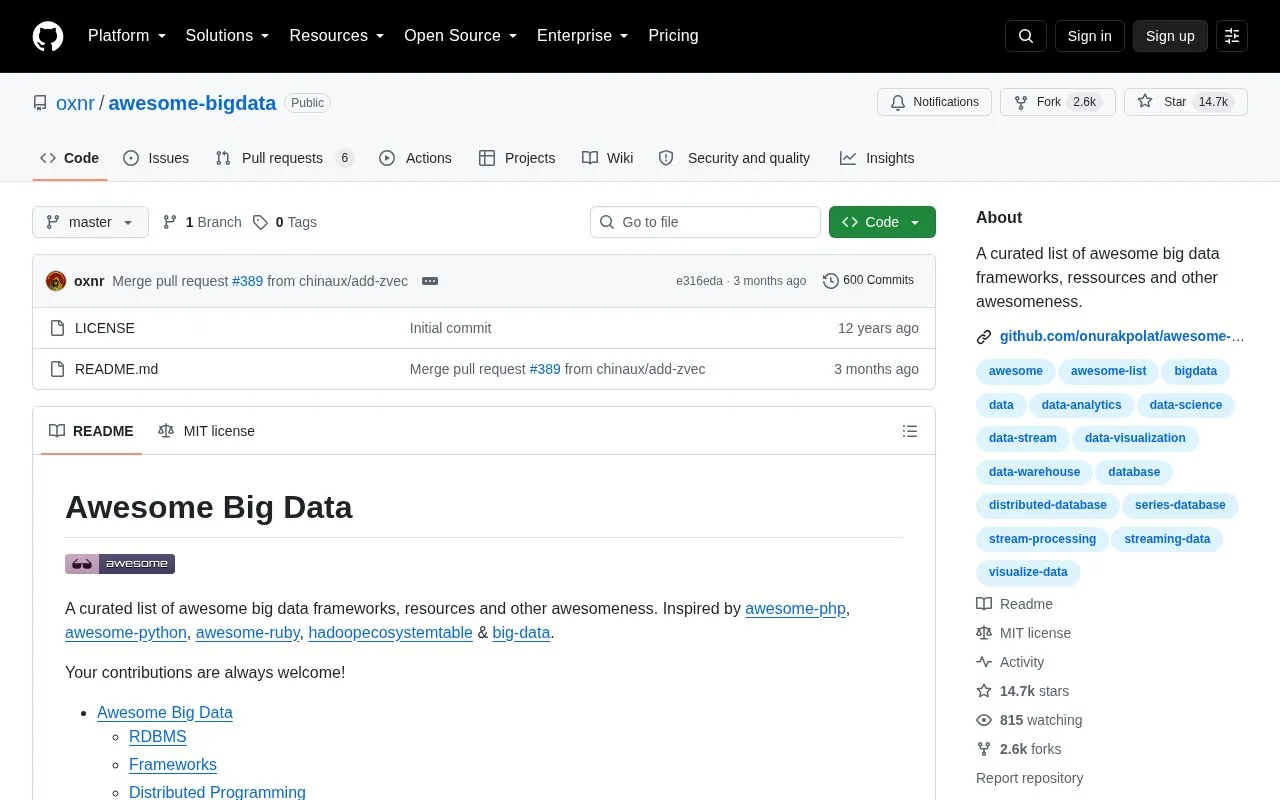This screenshot has height=800, width=1280.
Task: Click the Sign up button
Action: pyautogui.click(x=1170, y=36)
